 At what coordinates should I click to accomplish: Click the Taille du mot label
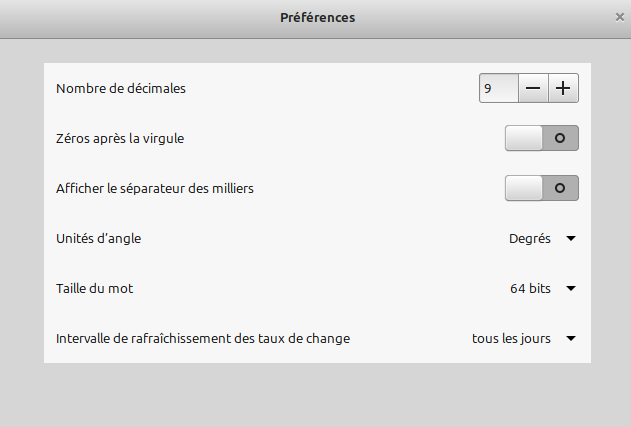click(95, 289)
